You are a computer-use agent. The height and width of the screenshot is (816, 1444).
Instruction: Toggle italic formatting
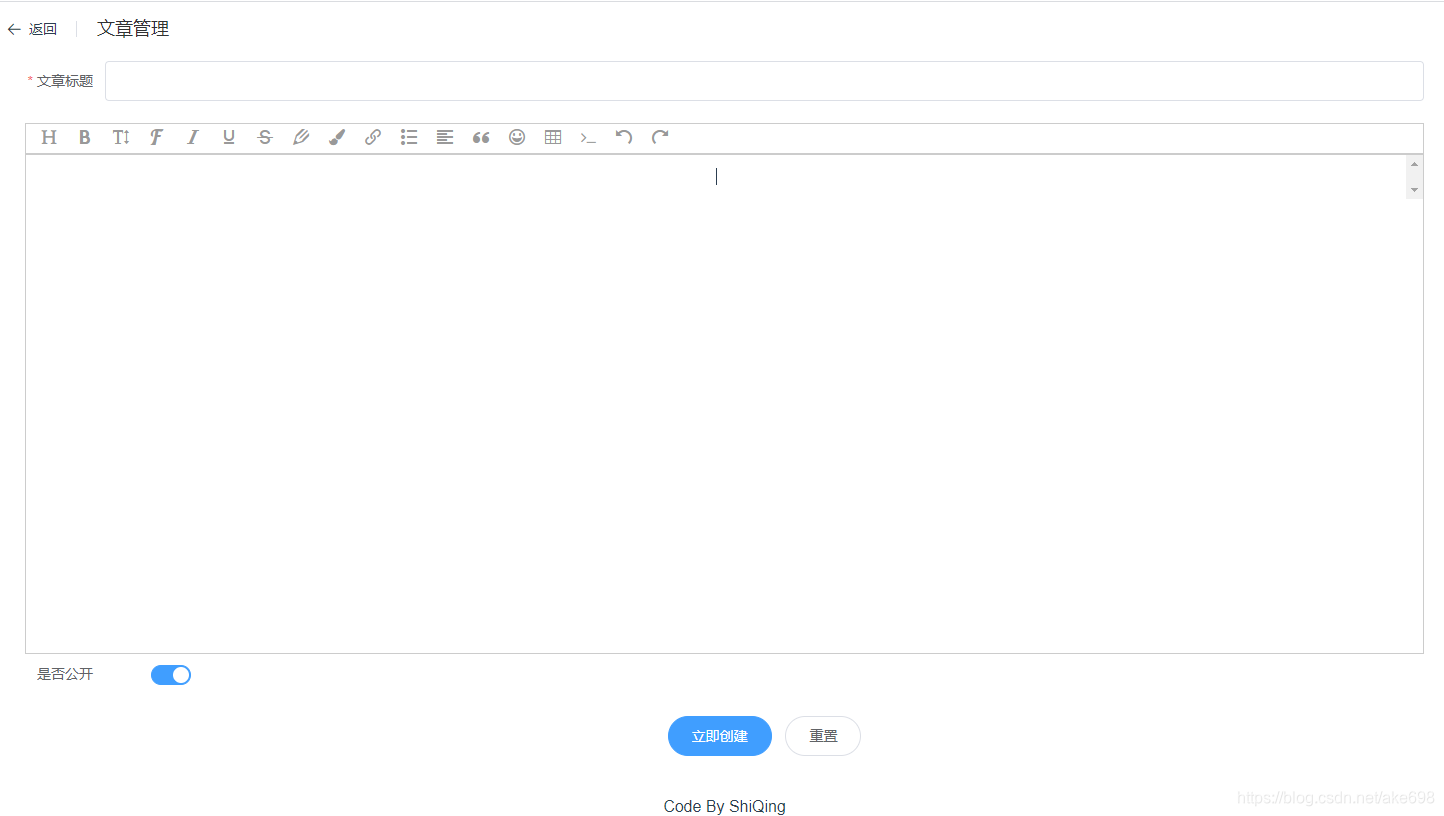[x=193, y=138]
